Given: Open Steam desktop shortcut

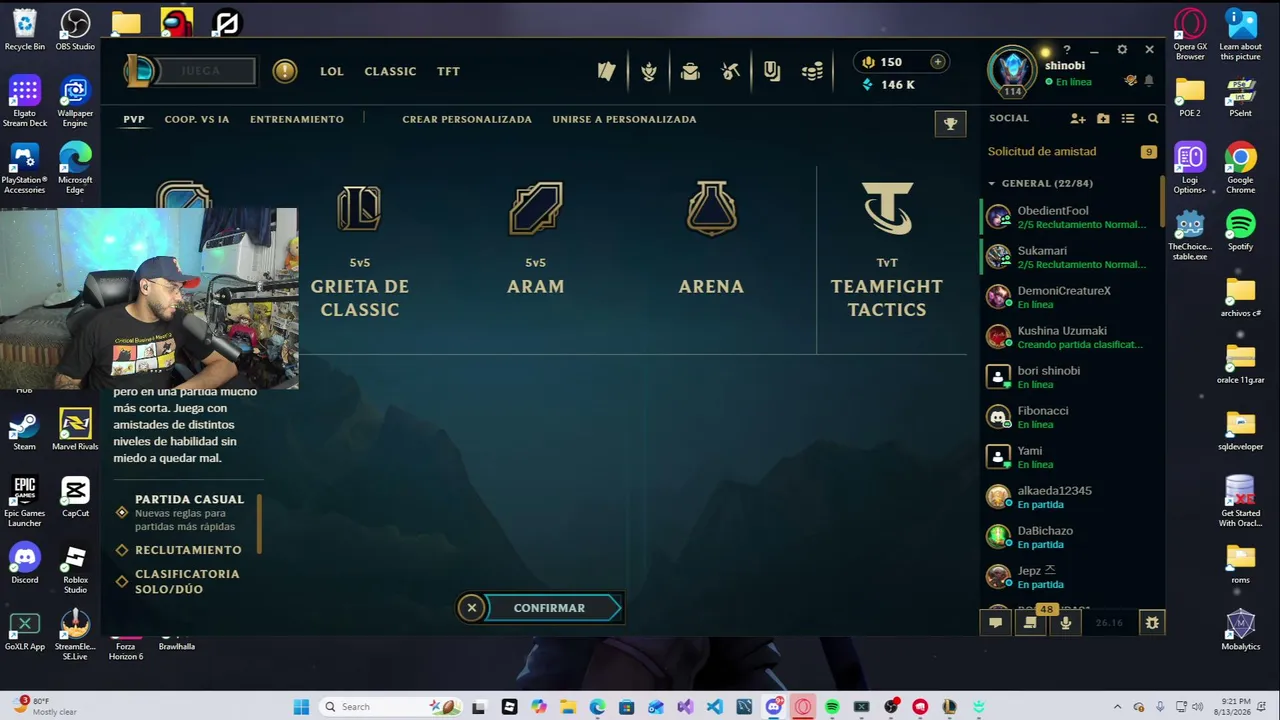Looking at the screenshot, I should pyautogui.click(x=25, y=432).
